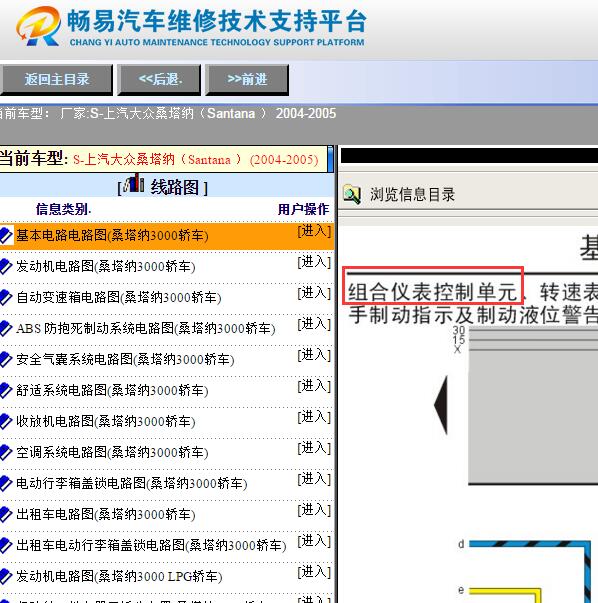Select 舒适系统电路图 entry
Viewport: 598px width, 603px height.
(112, 390)
